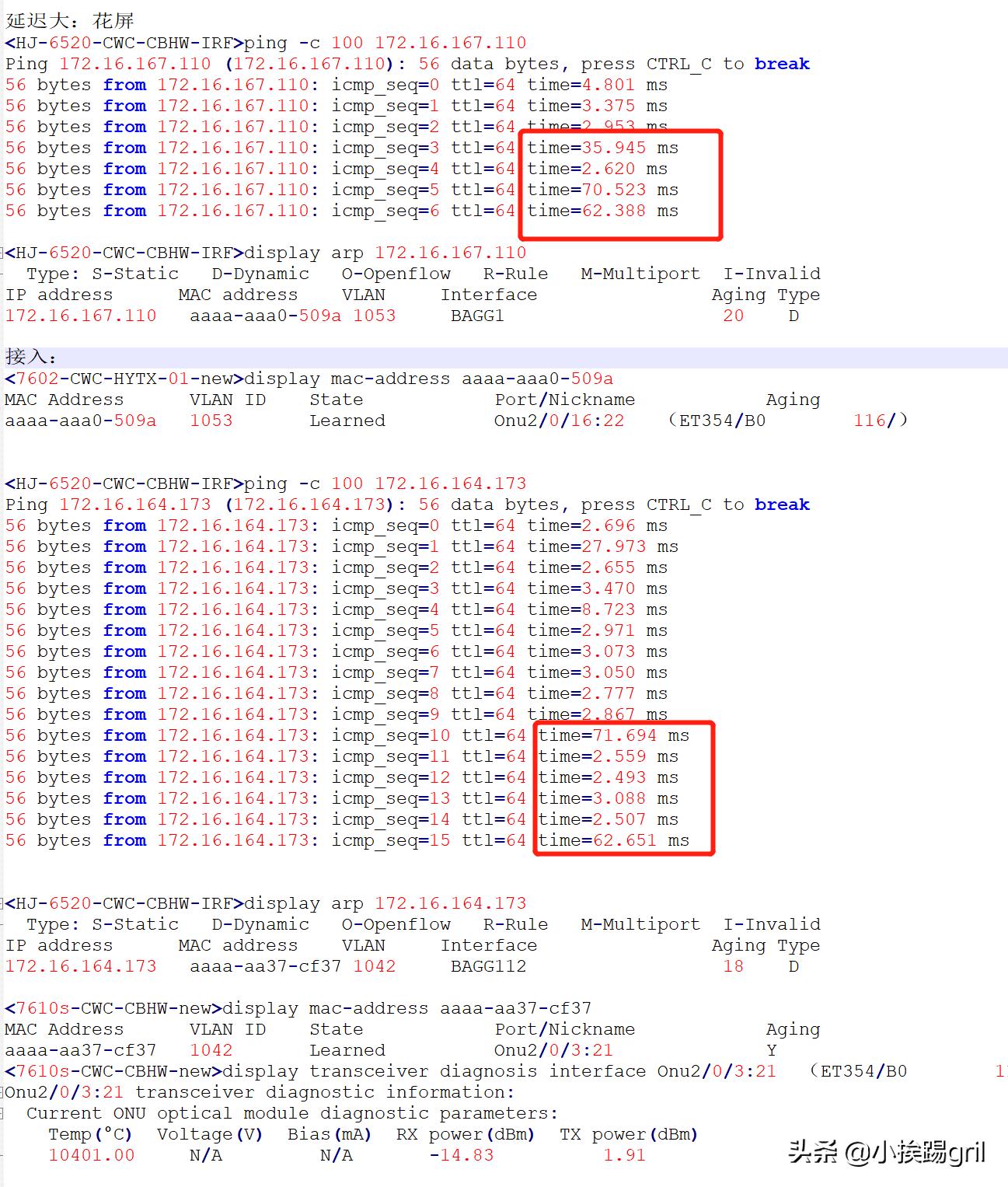Click the "N/A" value under Voltage(V)

click(205, 1155)
